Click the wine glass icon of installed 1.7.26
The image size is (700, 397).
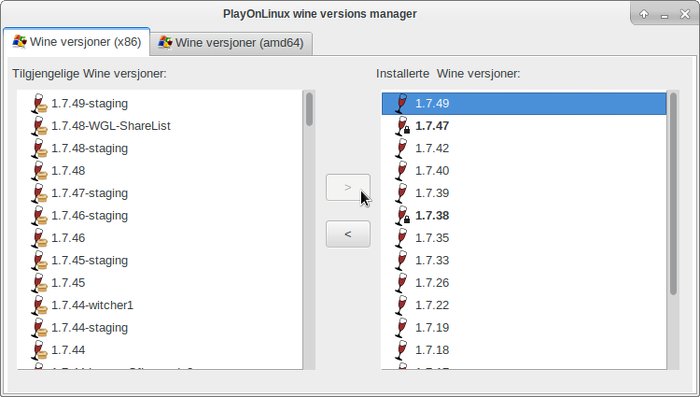coord(402,283)
